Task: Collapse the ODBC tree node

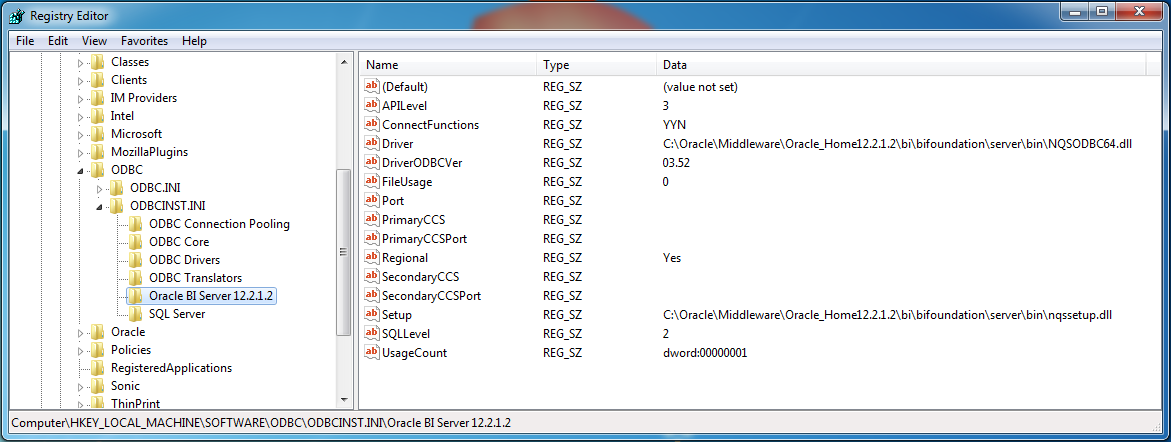Action: coord(81,171)
